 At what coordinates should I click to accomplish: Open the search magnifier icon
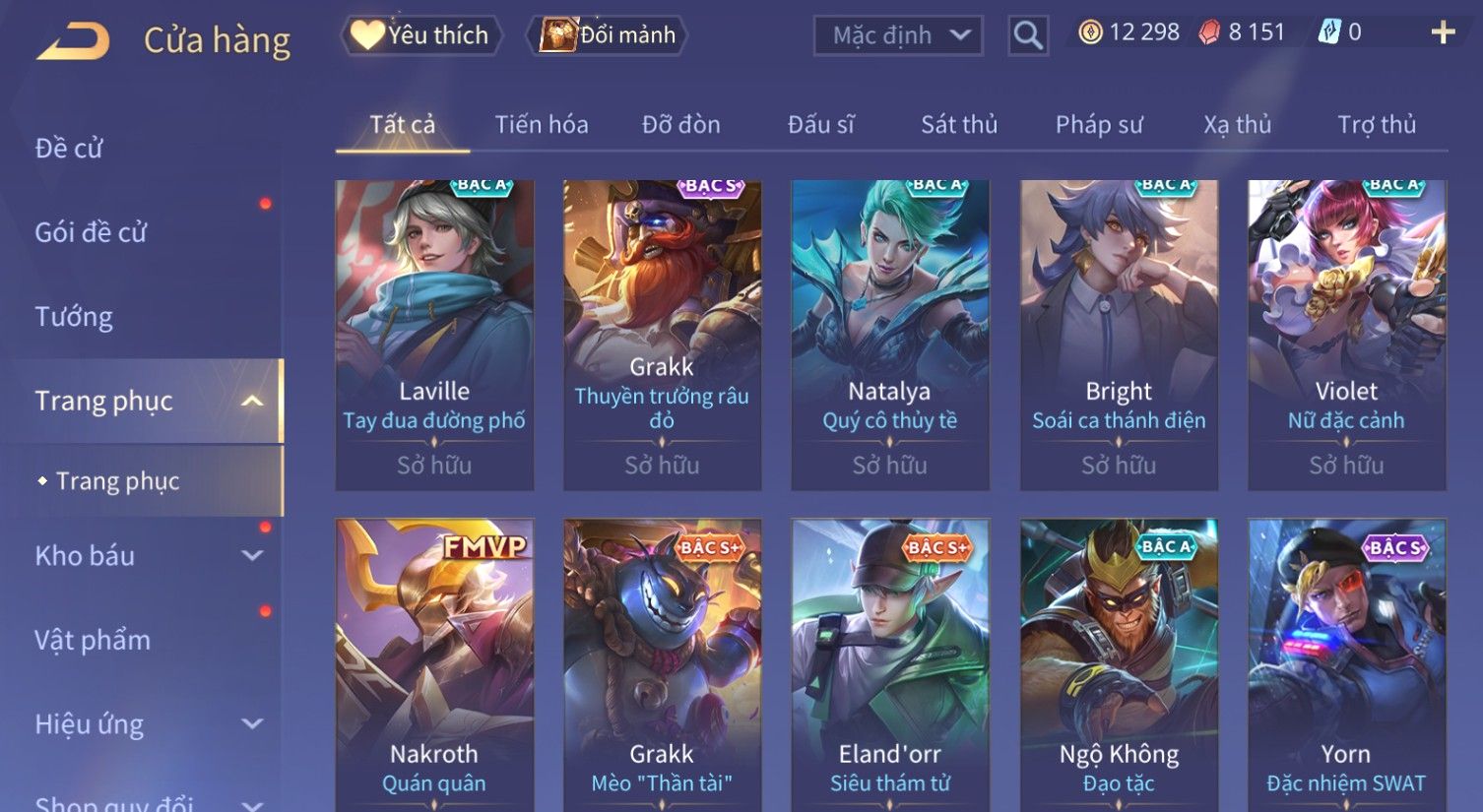[1028, 36]
